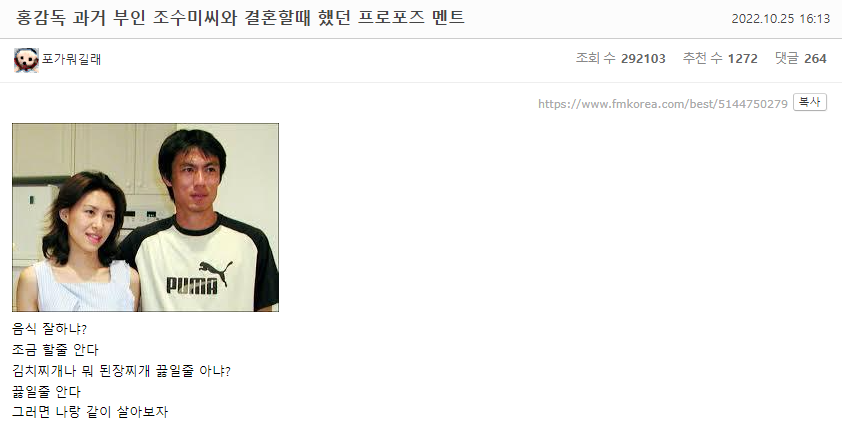Click the 조회 수 292103 view counter
This screenshot has width=852, height=428.
coord(621,59)
